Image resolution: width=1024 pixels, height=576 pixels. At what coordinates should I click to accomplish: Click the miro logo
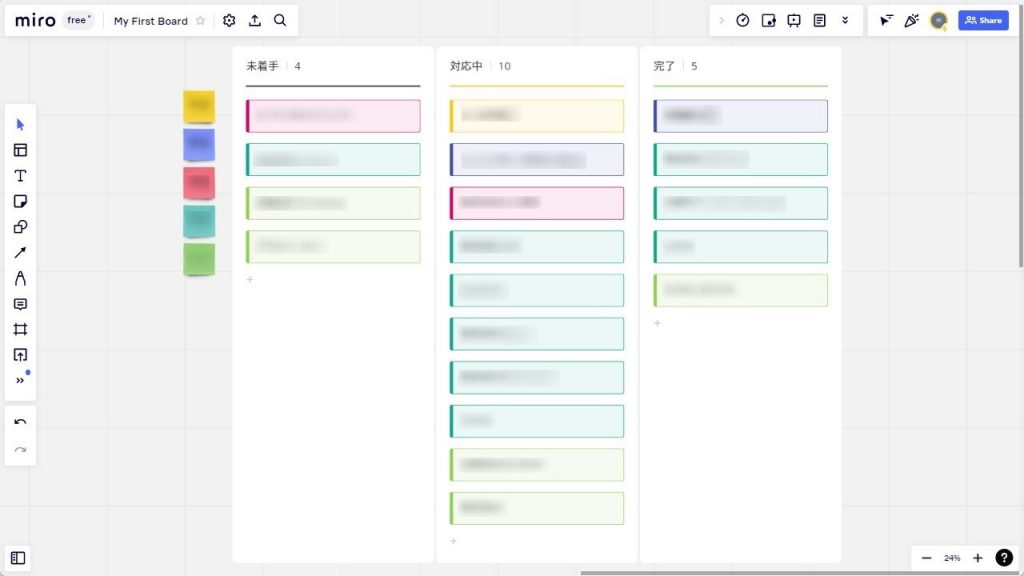[35, 20]
